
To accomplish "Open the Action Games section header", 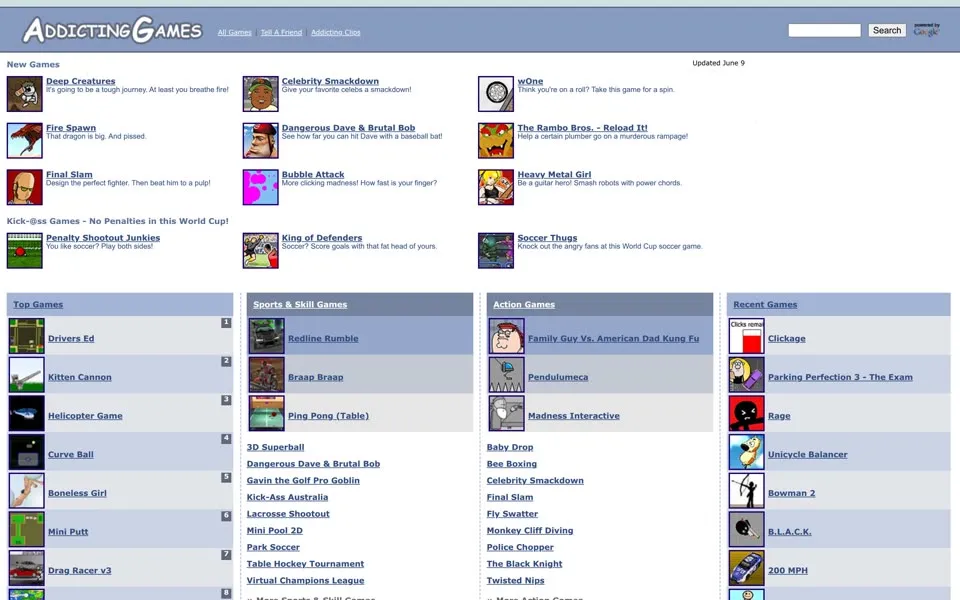I will click(524, 304).
